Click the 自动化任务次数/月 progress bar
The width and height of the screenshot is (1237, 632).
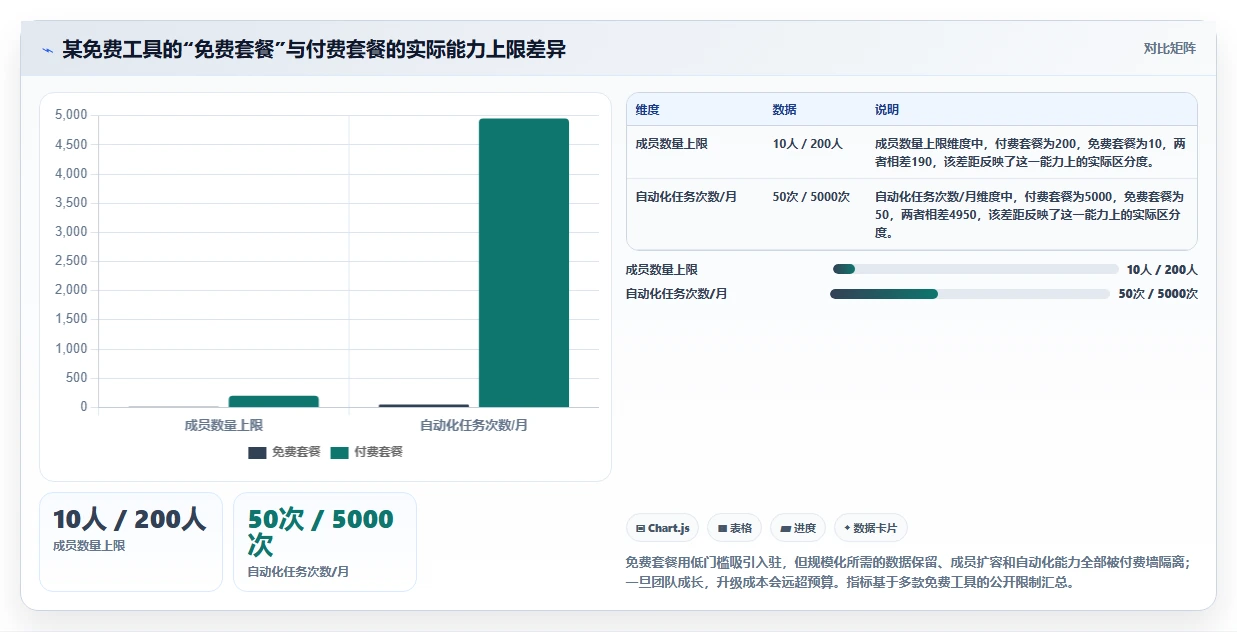[x=970, y=294]
